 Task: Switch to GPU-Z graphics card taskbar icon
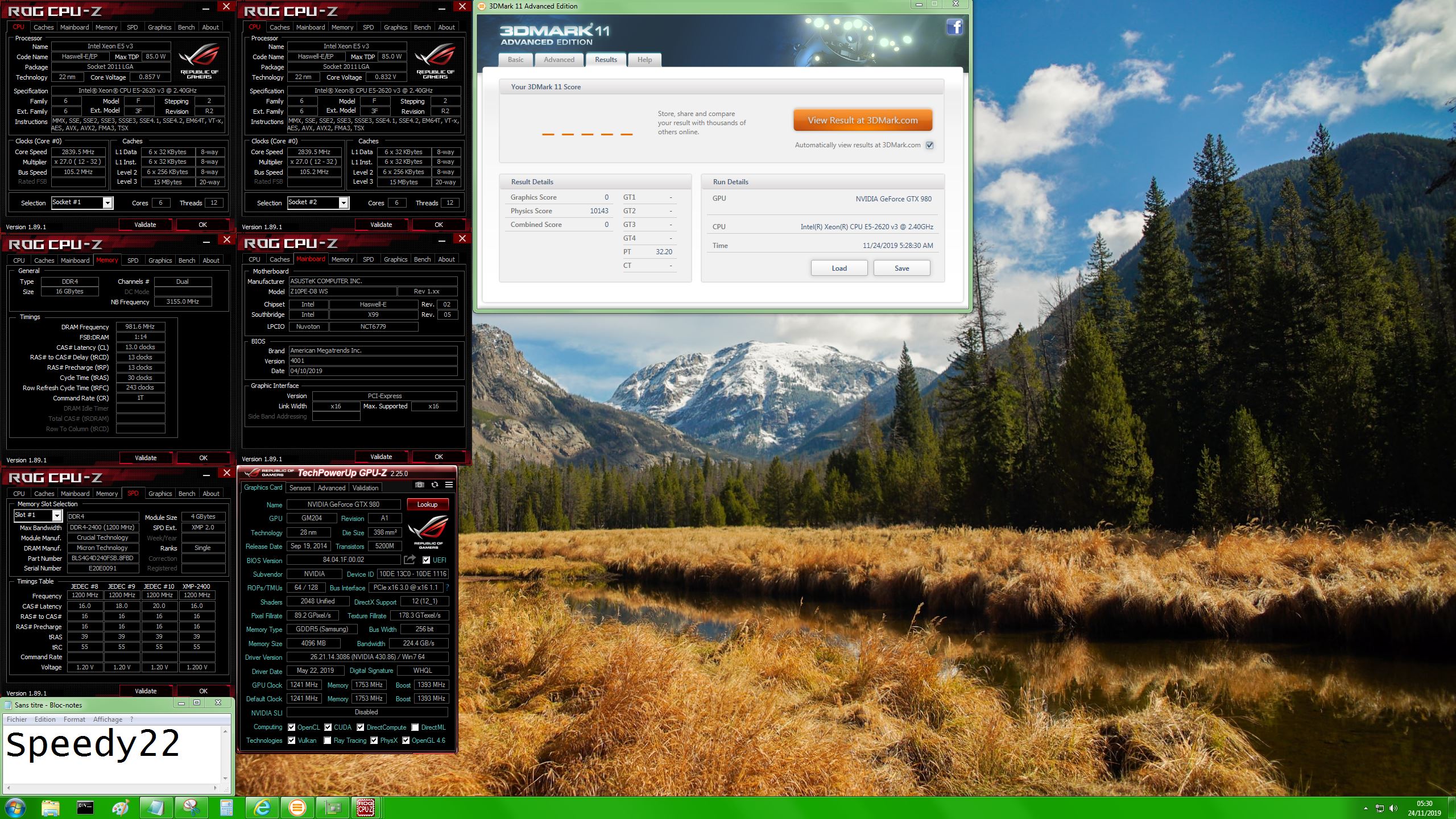point(332,808)
